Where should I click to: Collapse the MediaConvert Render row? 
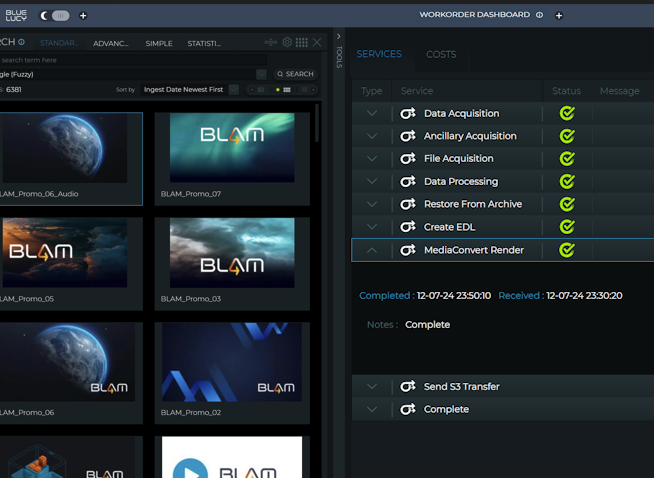click(372, 250)
